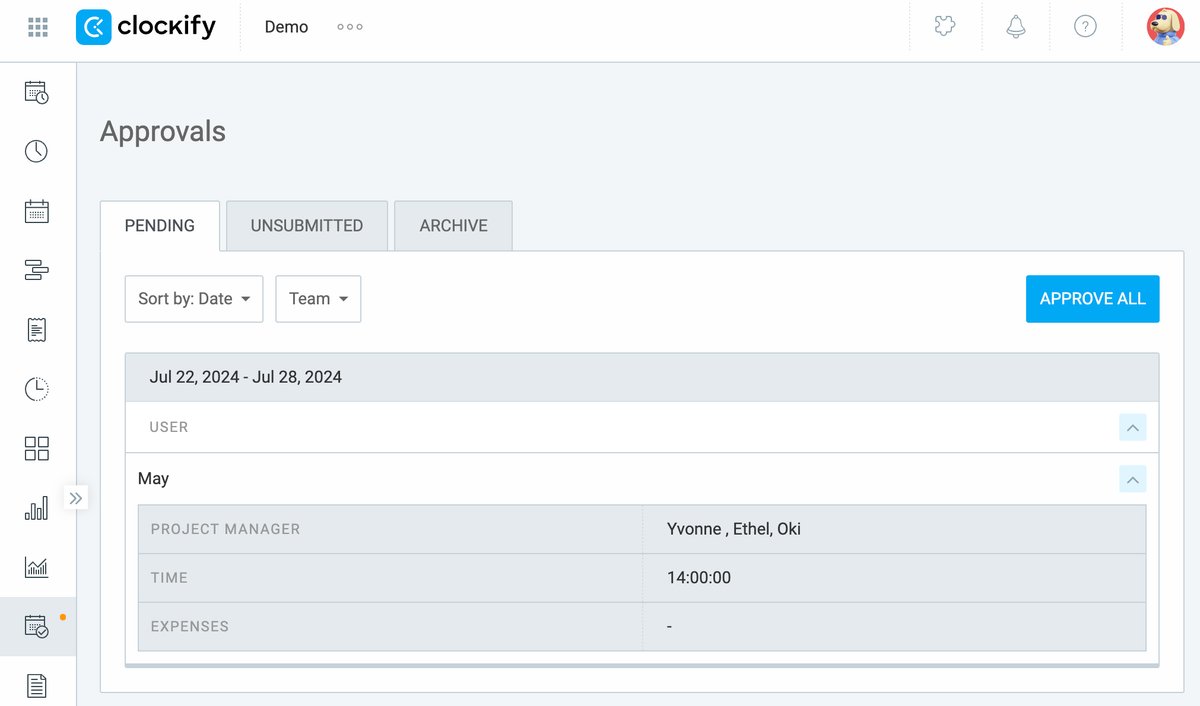Click user name May
Viewport: 1200px width, 706px height.
pyautogui.click(x=154, y=479)
